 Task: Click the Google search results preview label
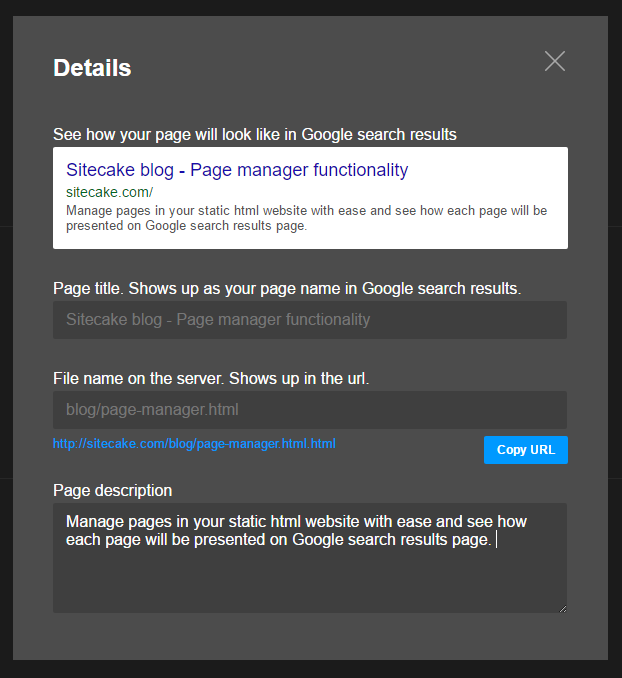click(x=255, y=134)
